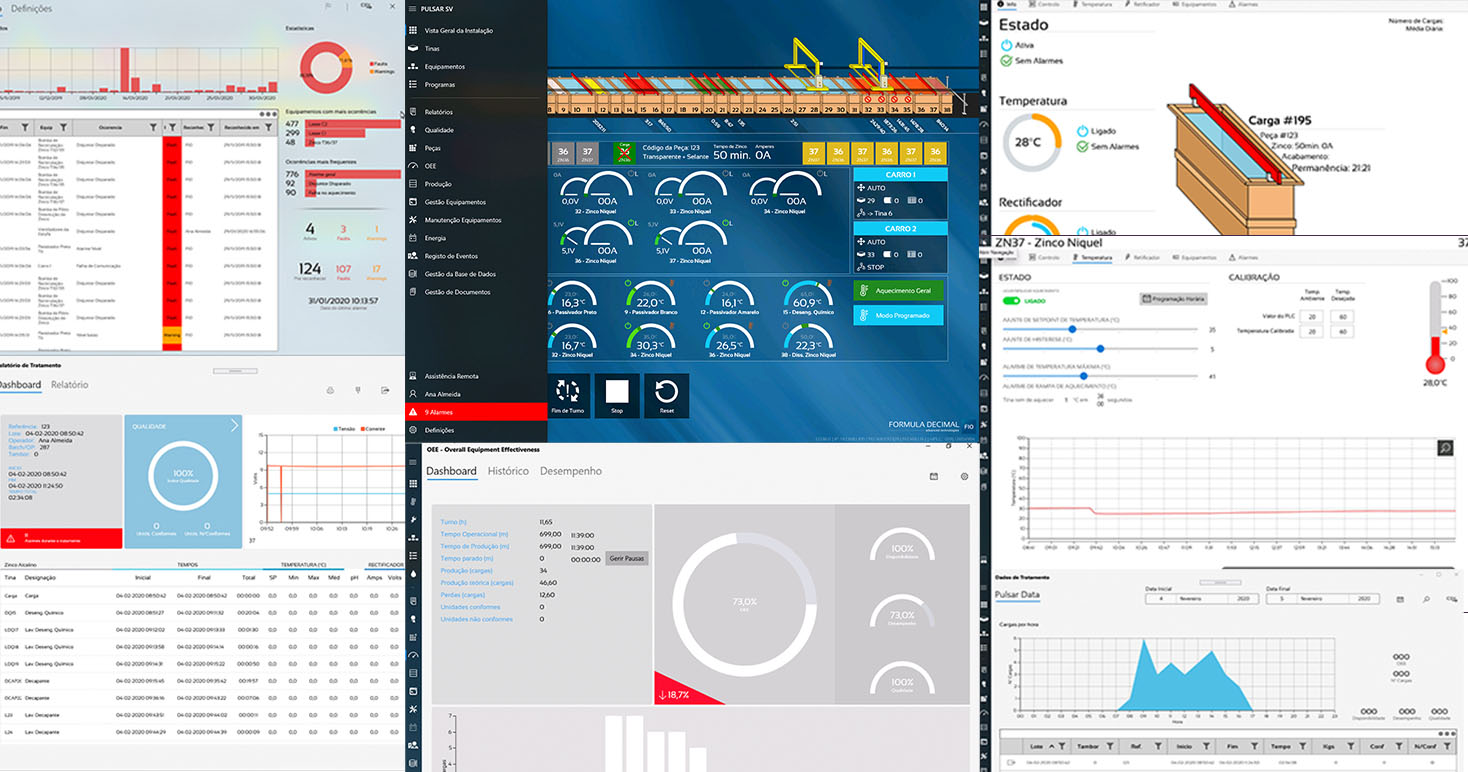Click the Gerir Pausas button
1468x772 pixels.
pos(627,558)
